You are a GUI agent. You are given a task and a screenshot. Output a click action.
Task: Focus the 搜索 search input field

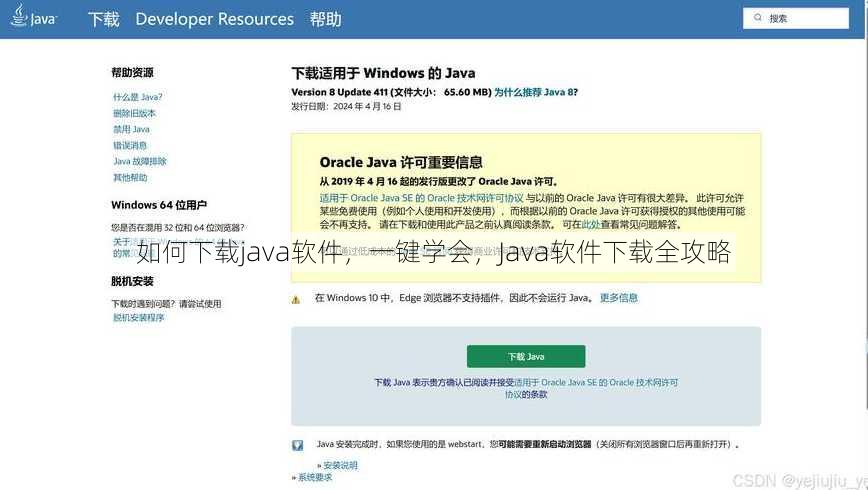(x=795, y=18)
